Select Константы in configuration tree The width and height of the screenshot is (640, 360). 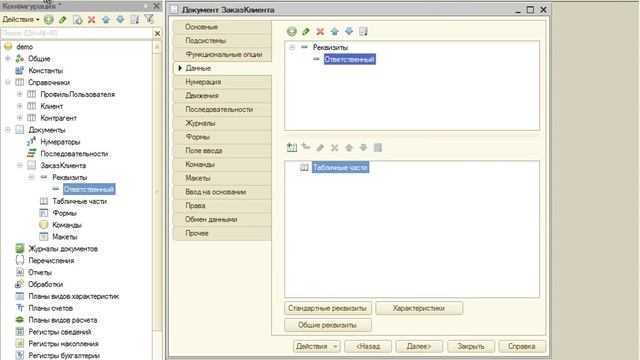click(x=45, y=71)
